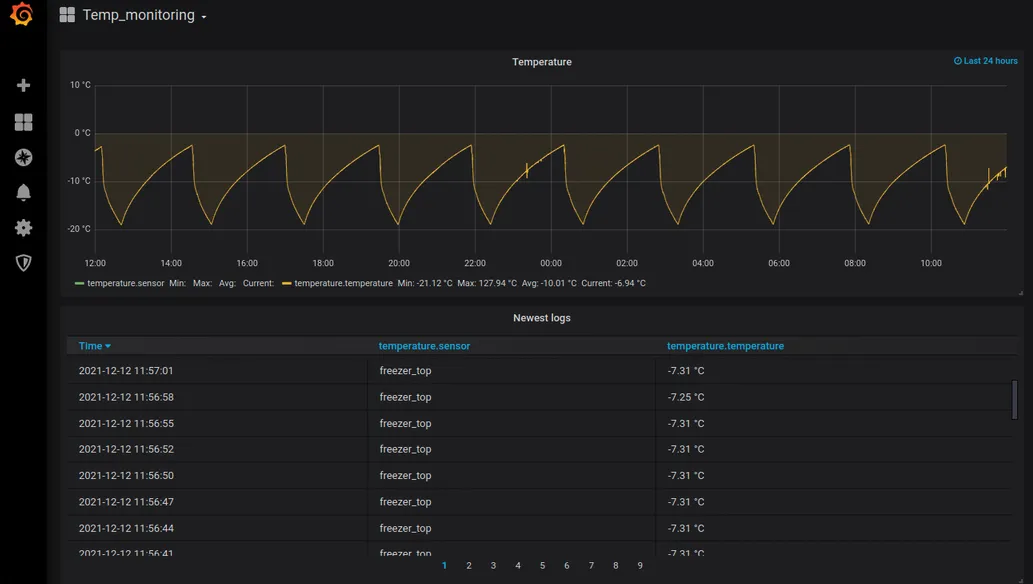Click the logs table vertical scrollbar

tap(1015, 399)
